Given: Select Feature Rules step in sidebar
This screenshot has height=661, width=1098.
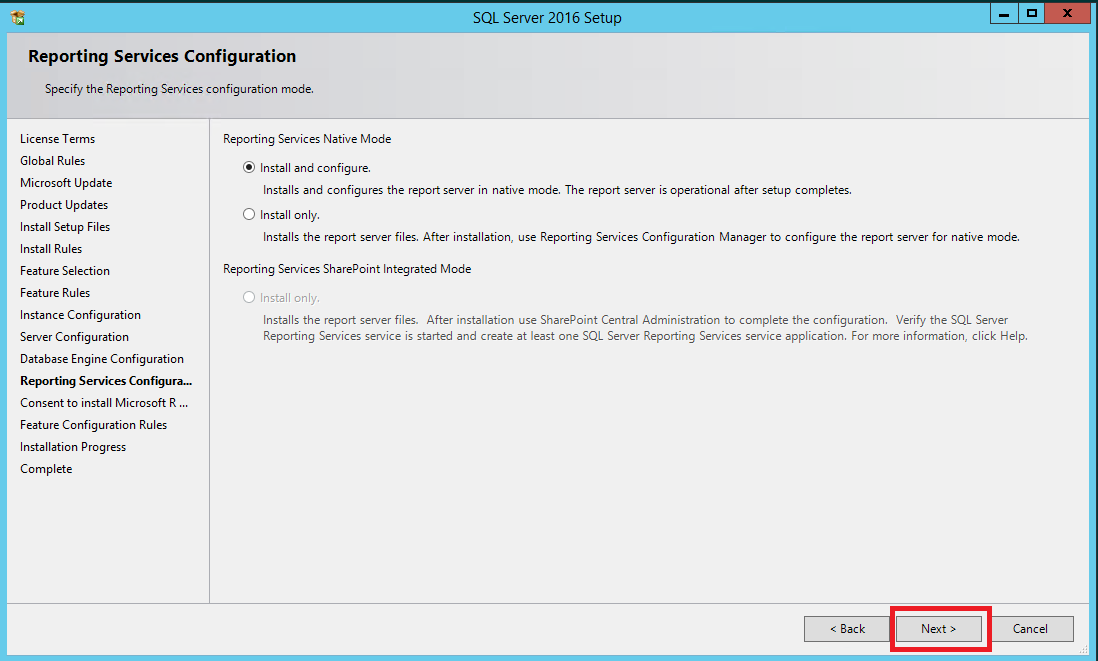Looking at the screenshot, I should [x=55, y=293].
